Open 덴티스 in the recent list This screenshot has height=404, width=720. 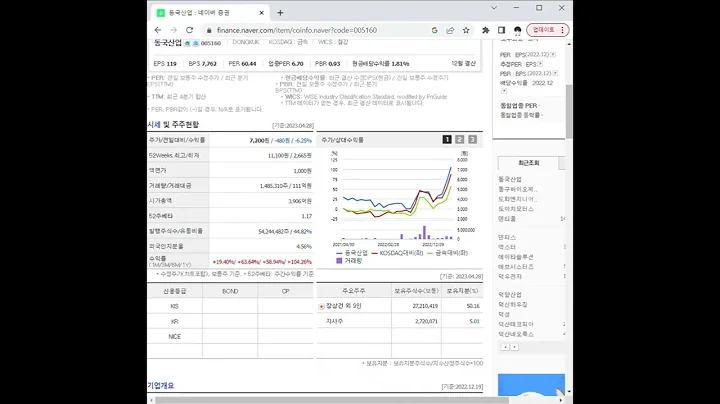tap(507, 237)
